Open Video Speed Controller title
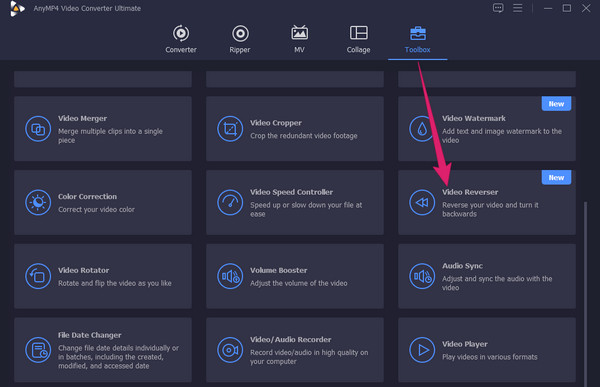Screen dimensions: 600x387 click(291, 192)
